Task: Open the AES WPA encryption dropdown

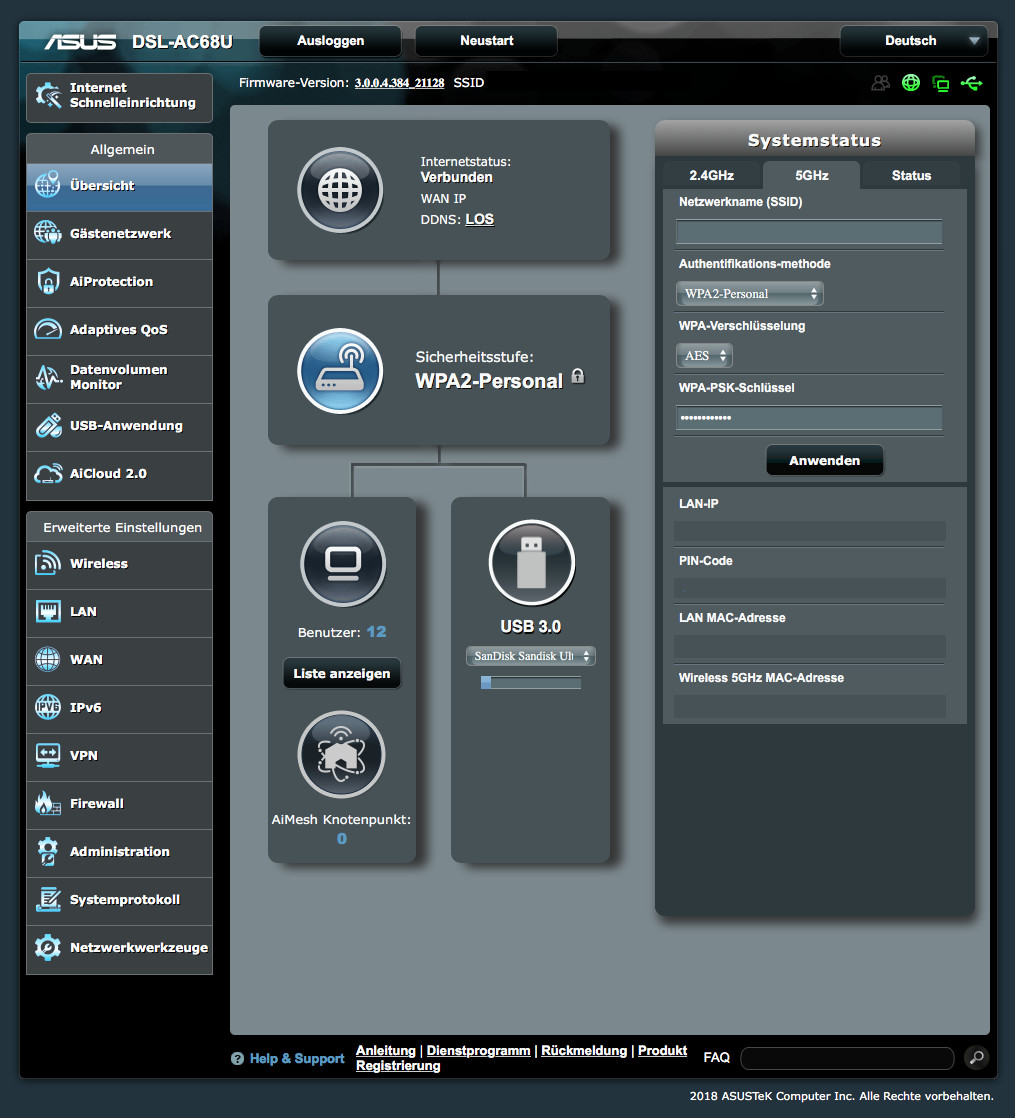Action: [x=704, y=356]
